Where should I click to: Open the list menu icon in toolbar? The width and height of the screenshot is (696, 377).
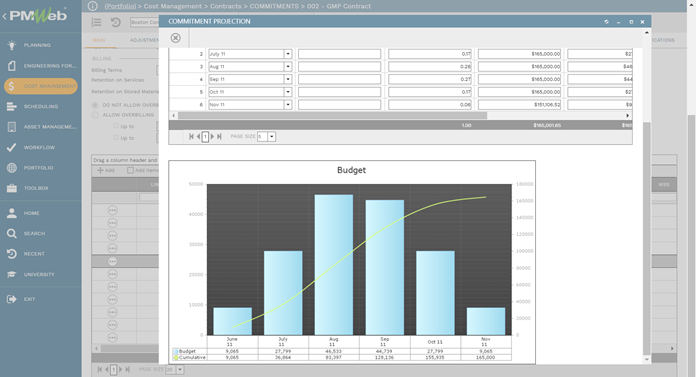(x=96, y=22)
